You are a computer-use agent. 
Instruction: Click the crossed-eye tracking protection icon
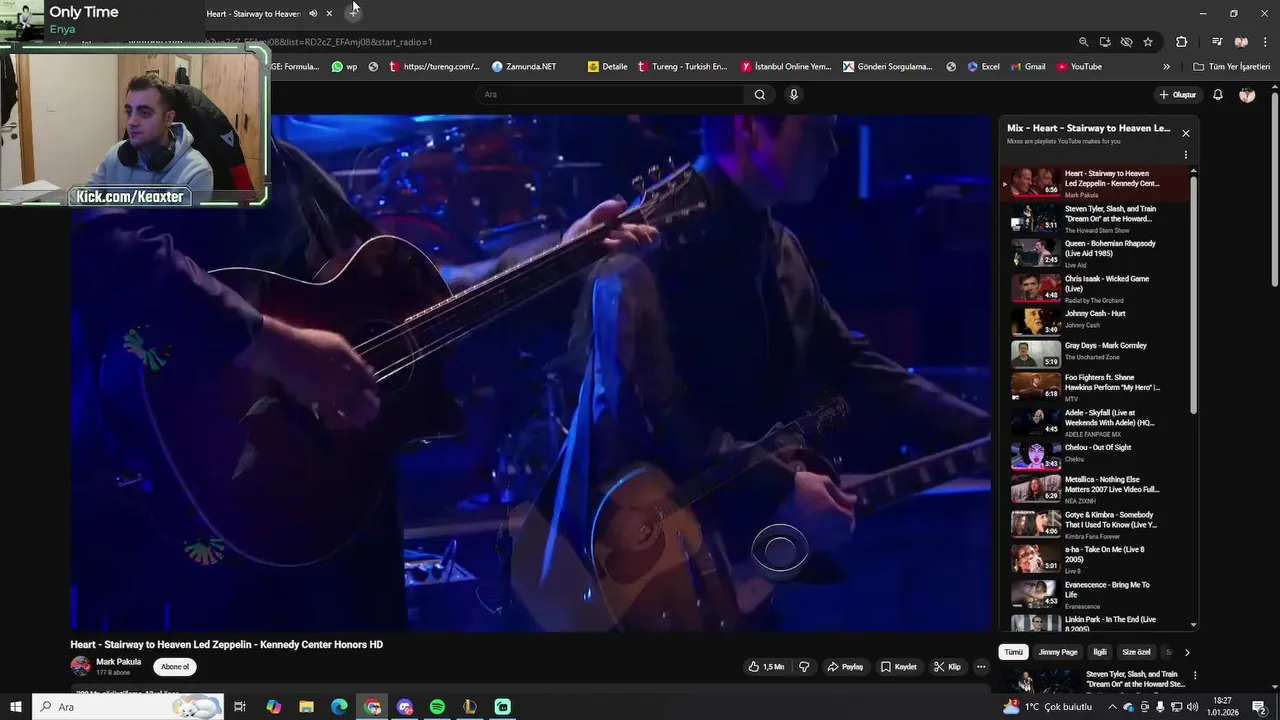pyautogui.click(x=1126, y=42)
